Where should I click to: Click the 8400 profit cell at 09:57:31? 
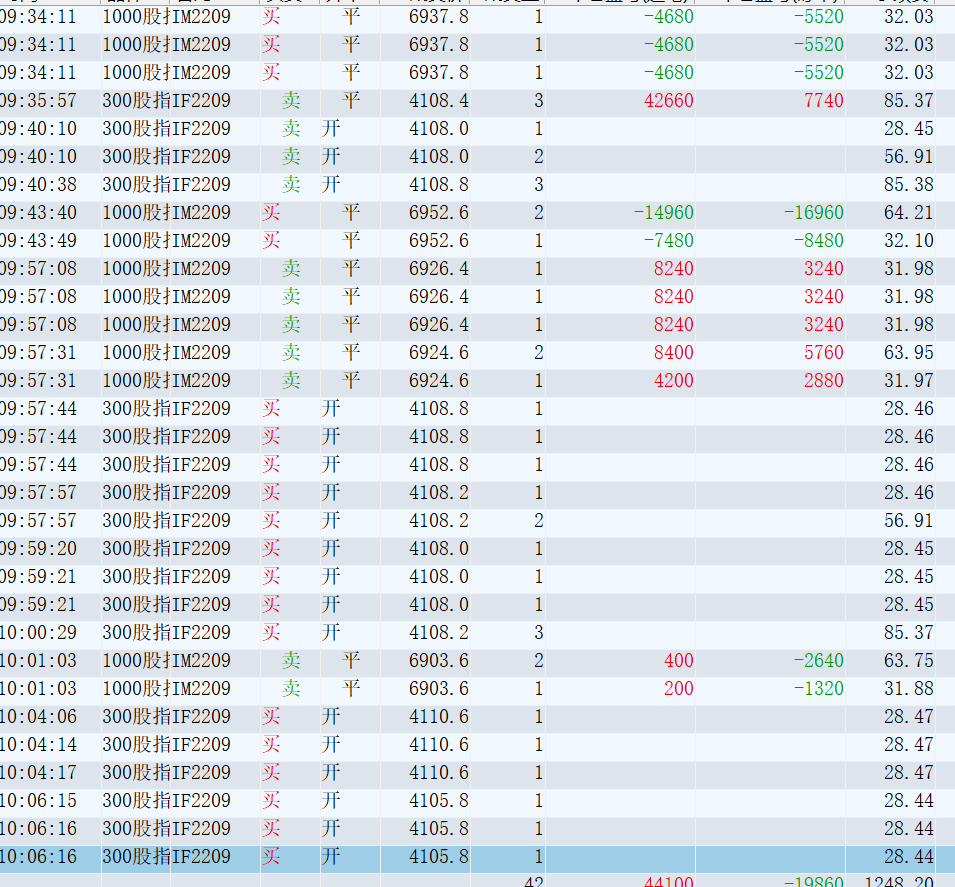click(671, 353)
